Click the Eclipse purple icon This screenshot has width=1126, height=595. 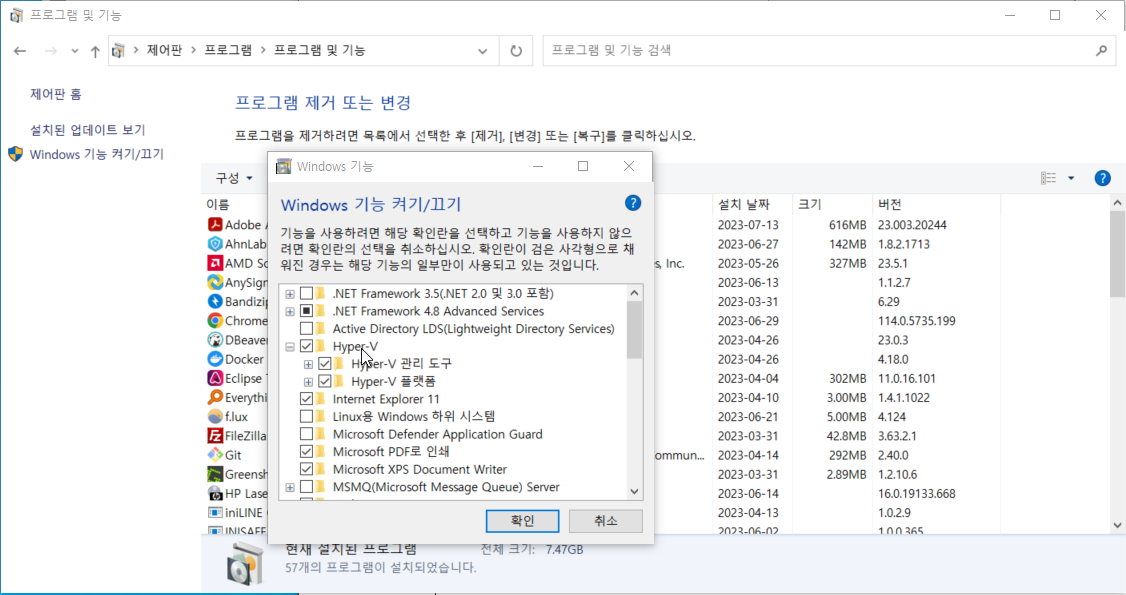(215, 378)
